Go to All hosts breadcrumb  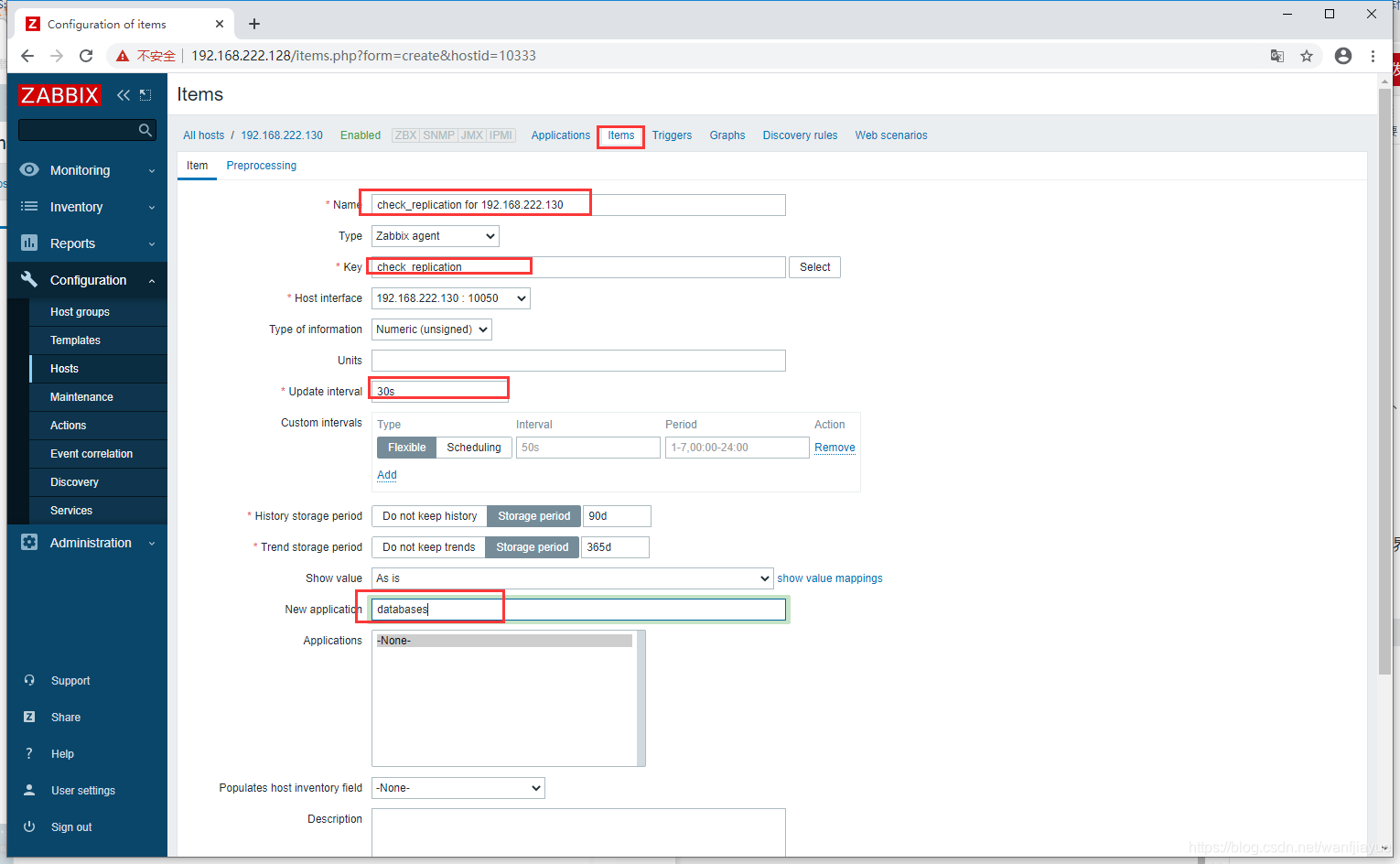pyautogui.click(x=203, y=135)
